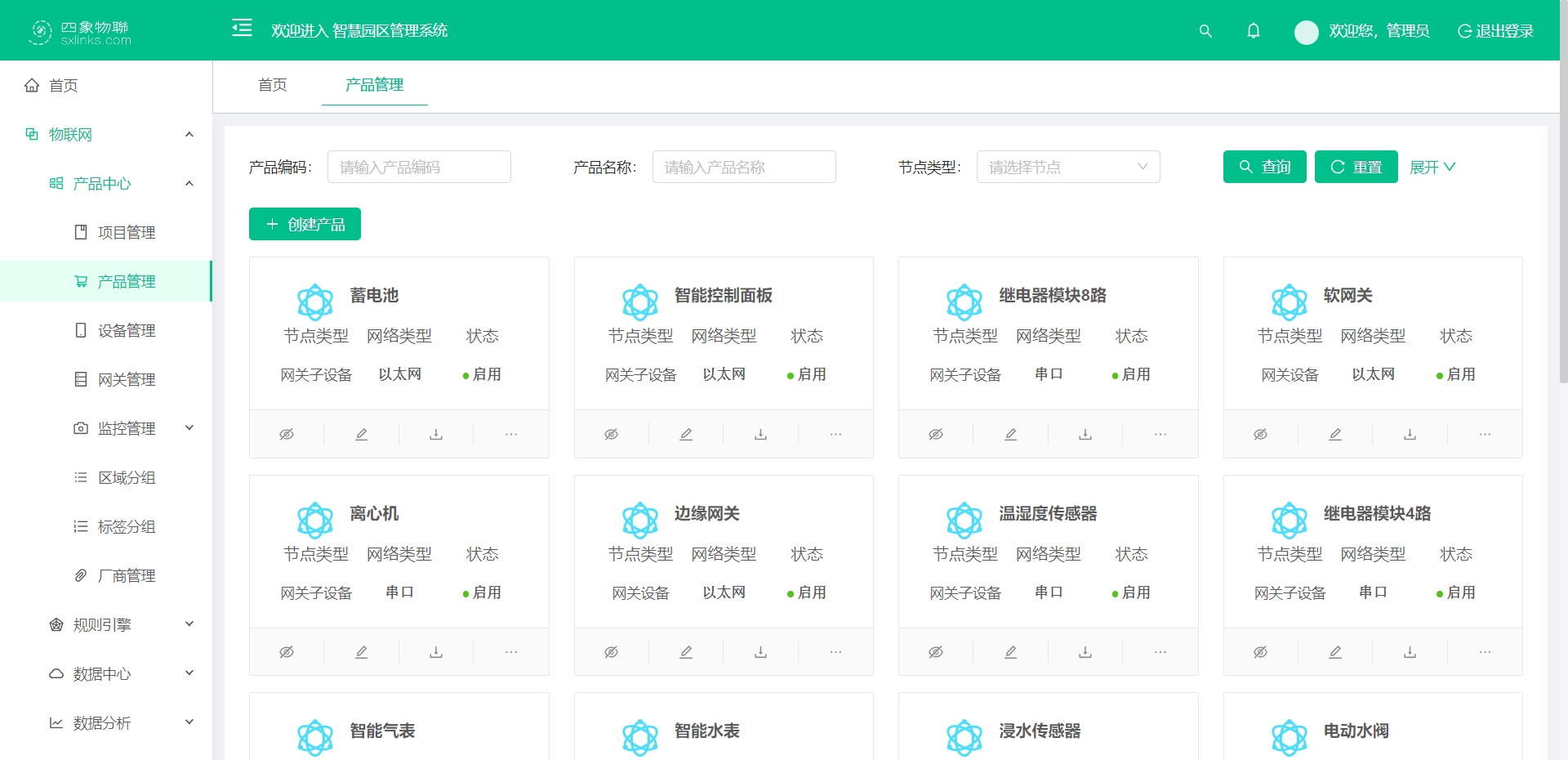This screenshot has height=760, width=1568.
Task: Click the sidebar collapse hamburger icon
Action: [242, 28]
